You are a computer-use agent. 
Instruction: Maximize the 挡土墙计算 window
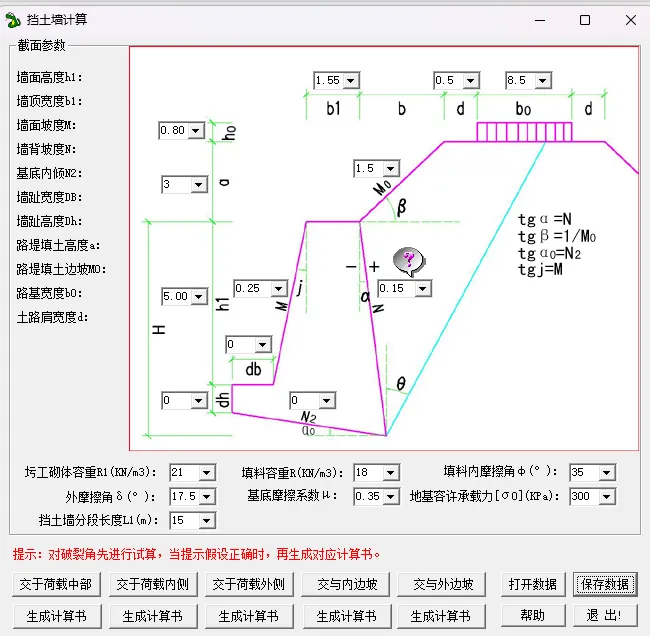585,20
